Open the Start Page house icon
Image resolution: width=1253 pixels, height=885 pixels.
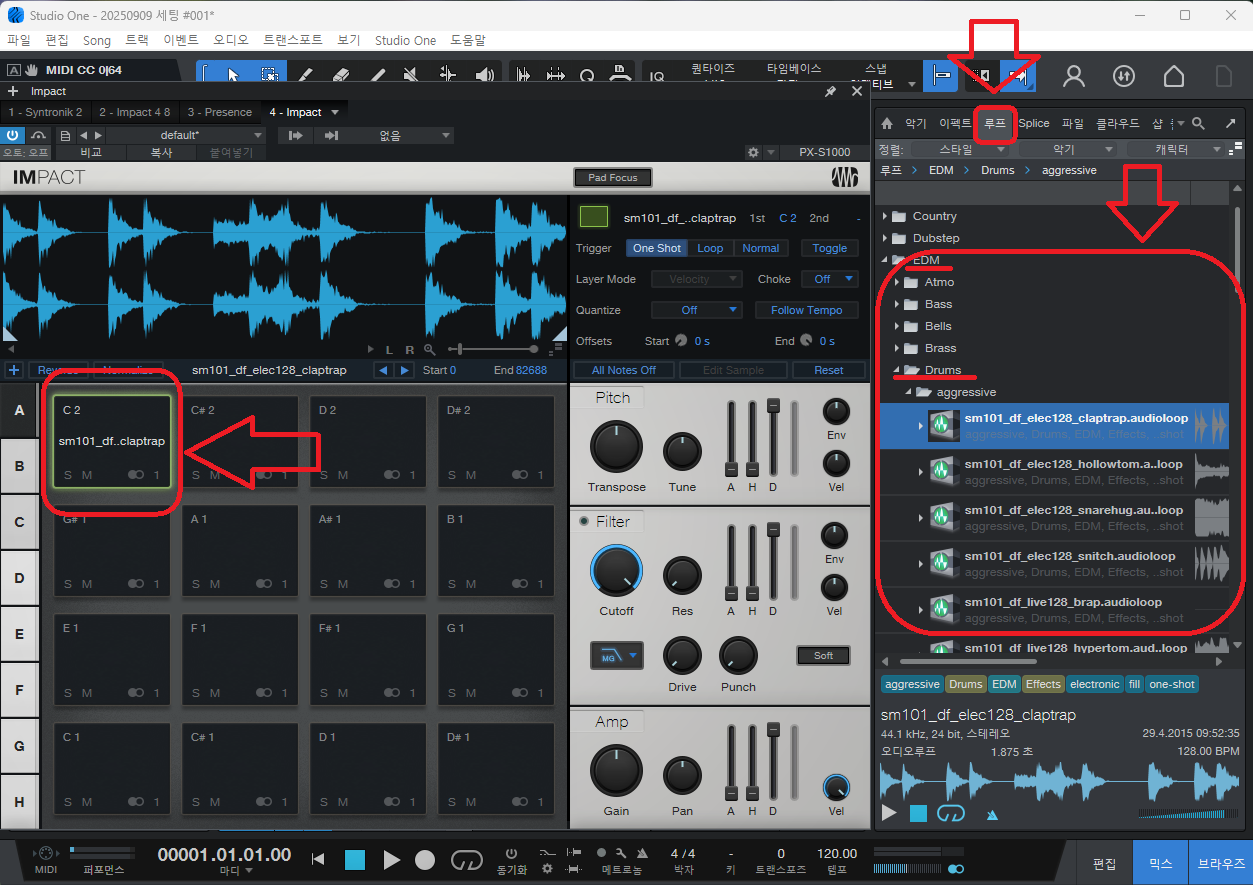point(1174,76)
